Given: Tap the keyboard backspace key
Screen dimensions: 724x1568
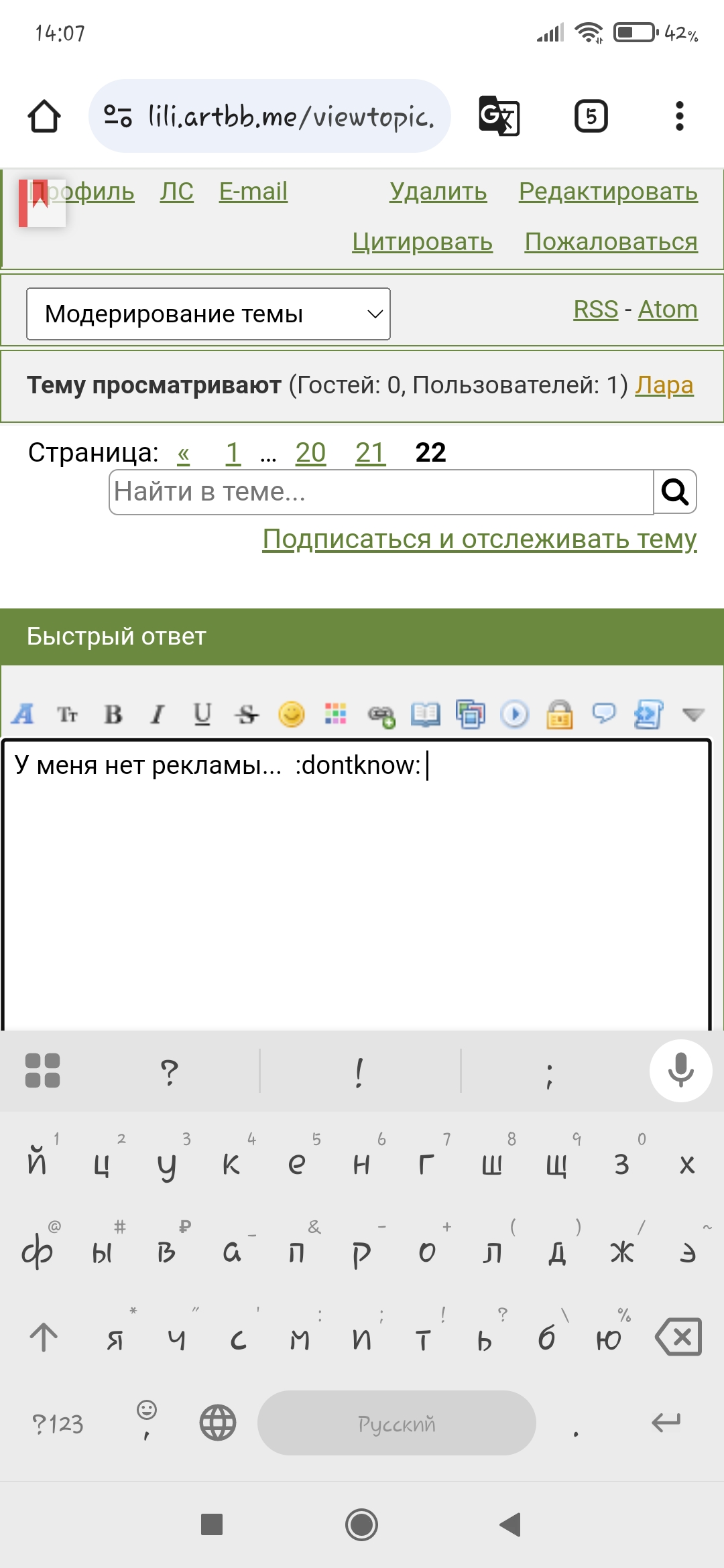Looking at the screenshot, I should coord(678,1337).
